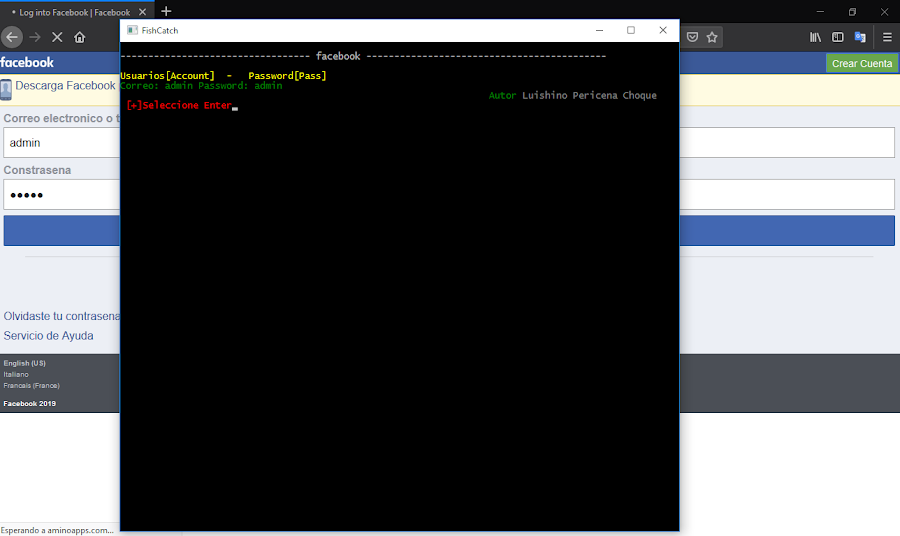Click the browser forward arrow

click(x=35, y=37)
